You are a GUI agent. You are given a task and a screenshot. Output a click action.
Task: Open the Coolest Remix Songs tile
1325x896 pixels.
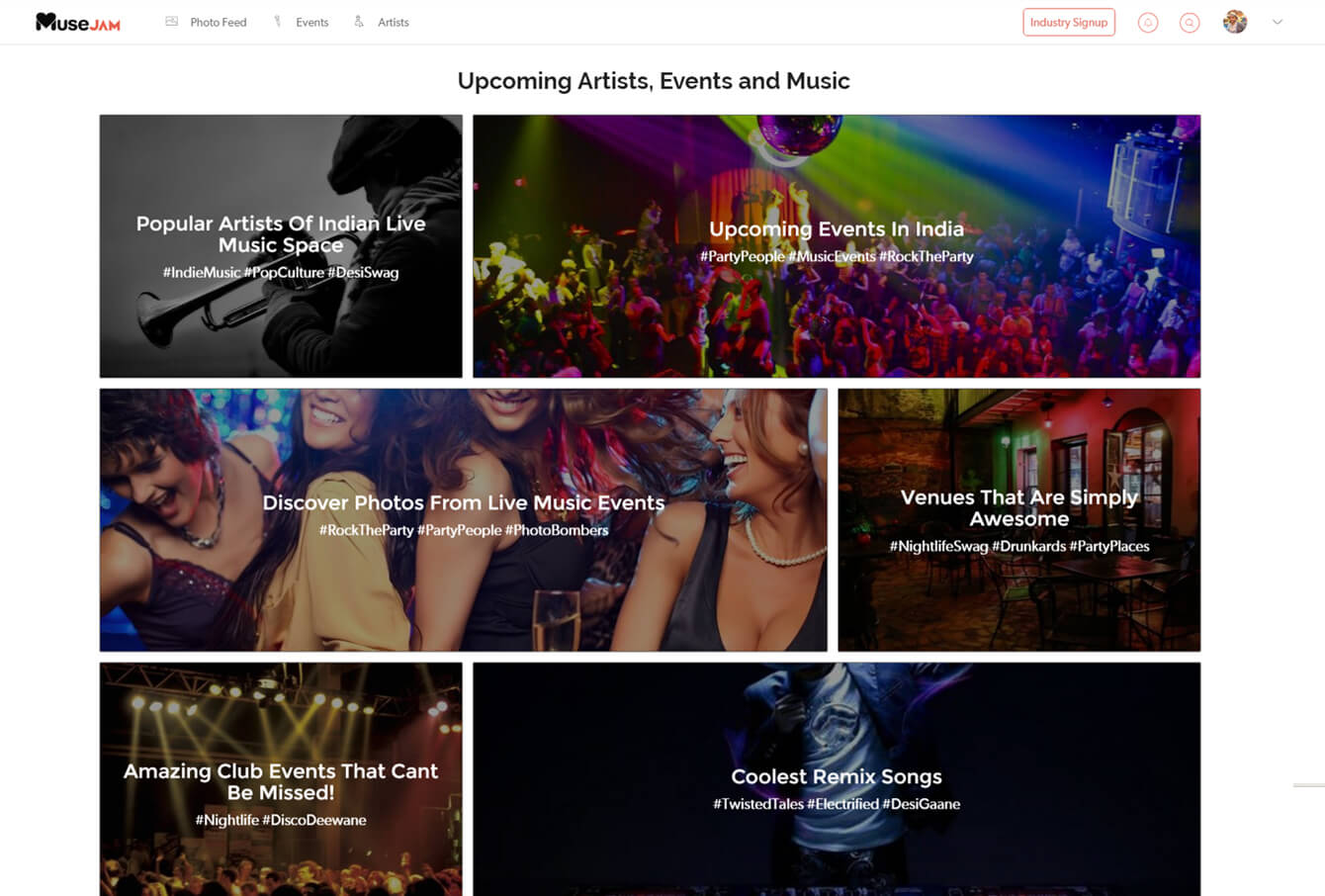coord(837,779)
